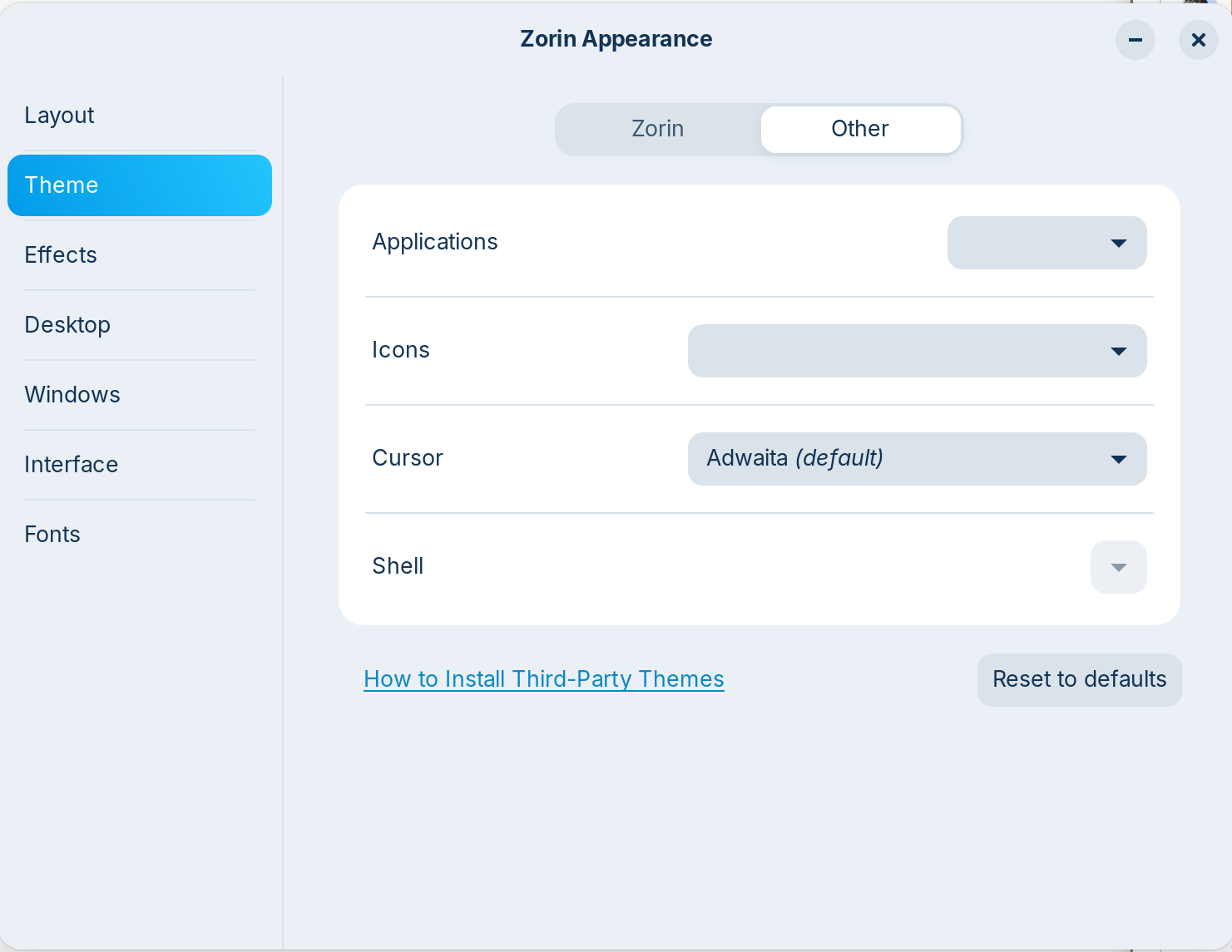Expand the Shell theme dropdown arrow
This screenshot has height=952, width=1232.
tap(1118, 567)
